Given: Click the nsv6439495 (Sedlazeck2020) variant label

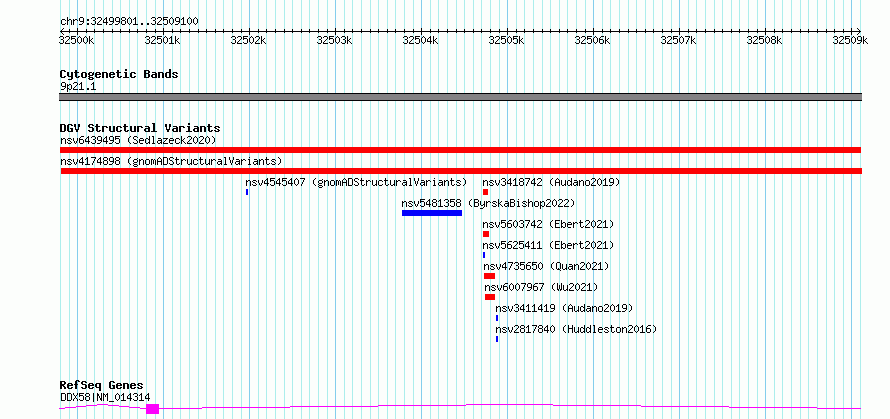Looking at the screenshot, I should click(x=138, y=140).
